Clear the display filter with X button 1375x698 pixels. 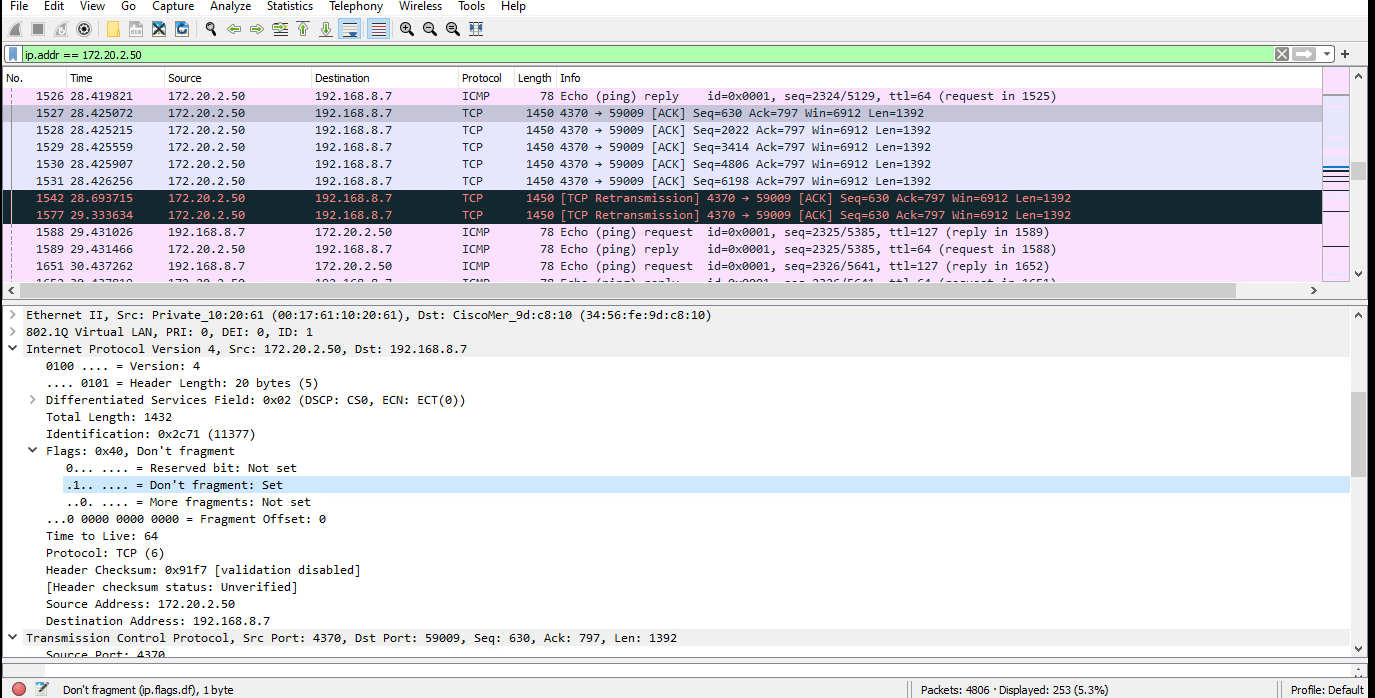[1282, 54]
